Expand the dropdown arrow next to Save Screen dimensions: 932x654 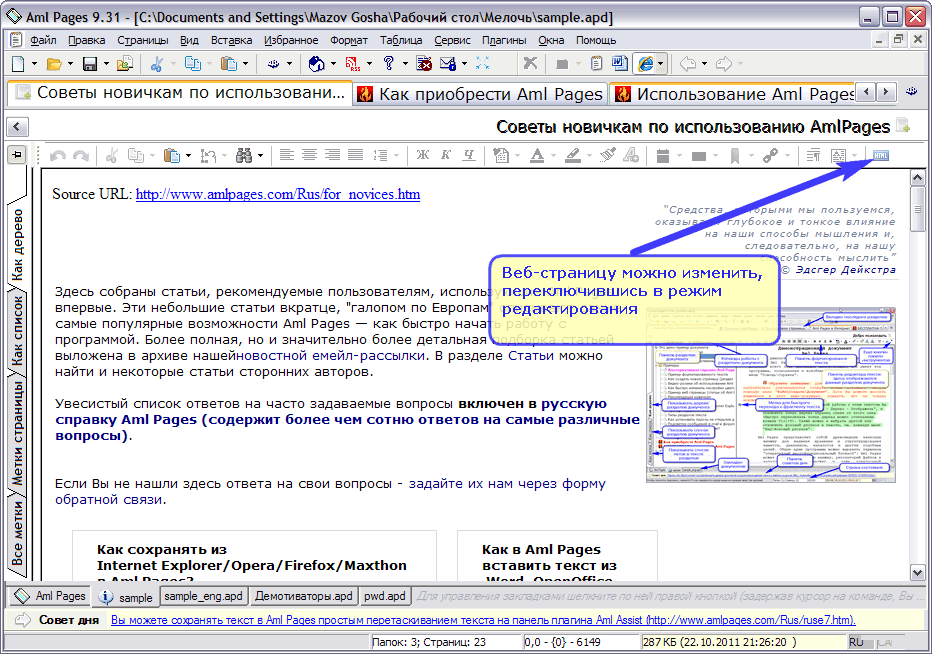click(x=106, y=64)
